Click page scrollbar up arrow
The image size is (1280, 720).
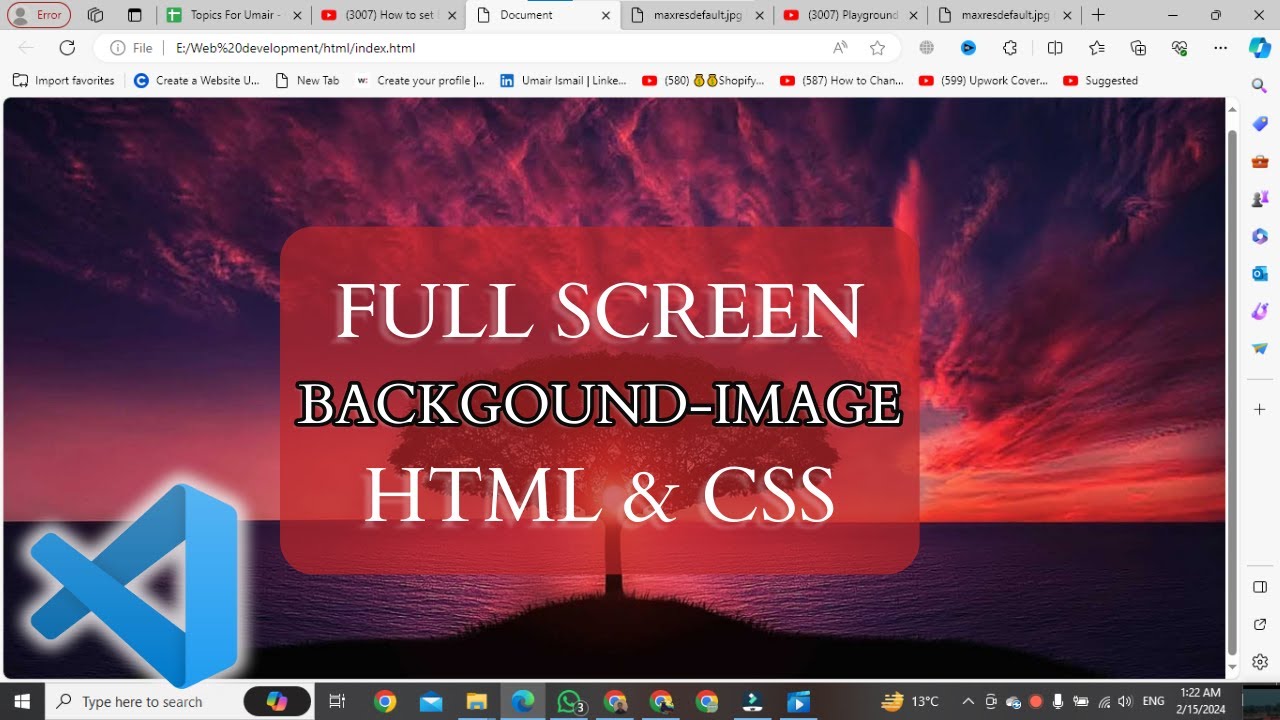coord(1232,108)
